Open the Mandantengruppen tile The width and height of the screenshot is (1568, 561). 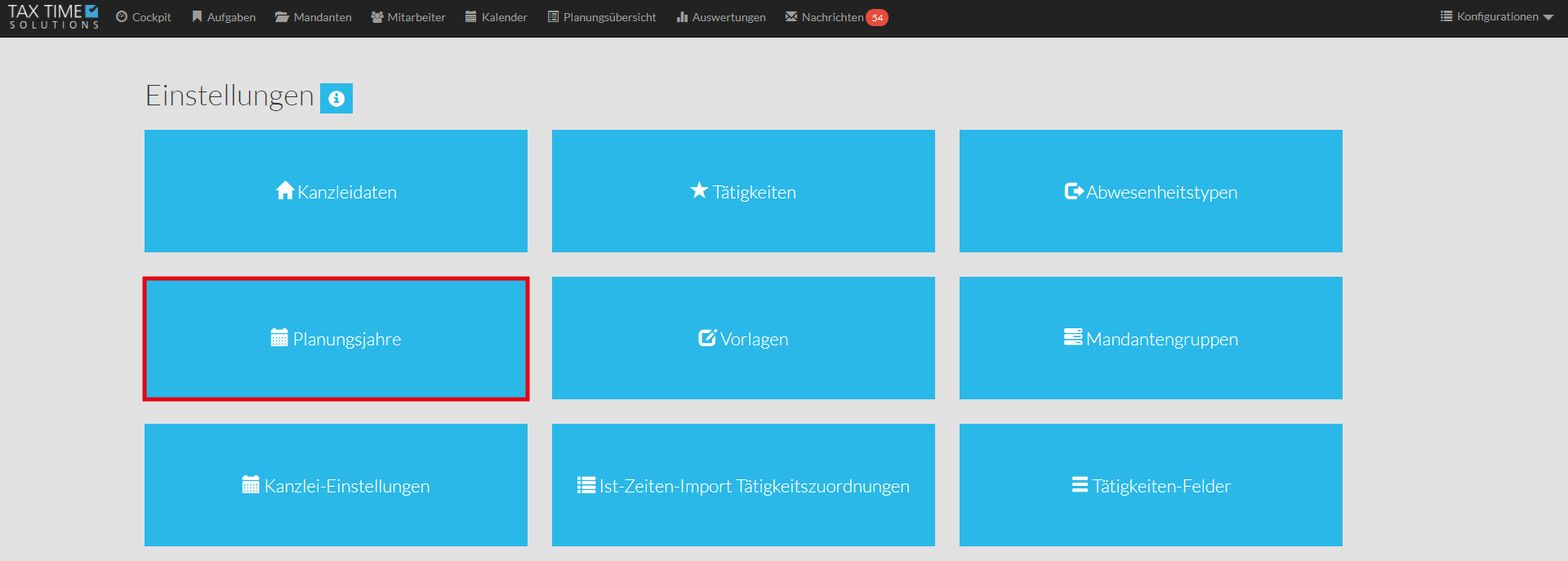(x=1151, y=338)
